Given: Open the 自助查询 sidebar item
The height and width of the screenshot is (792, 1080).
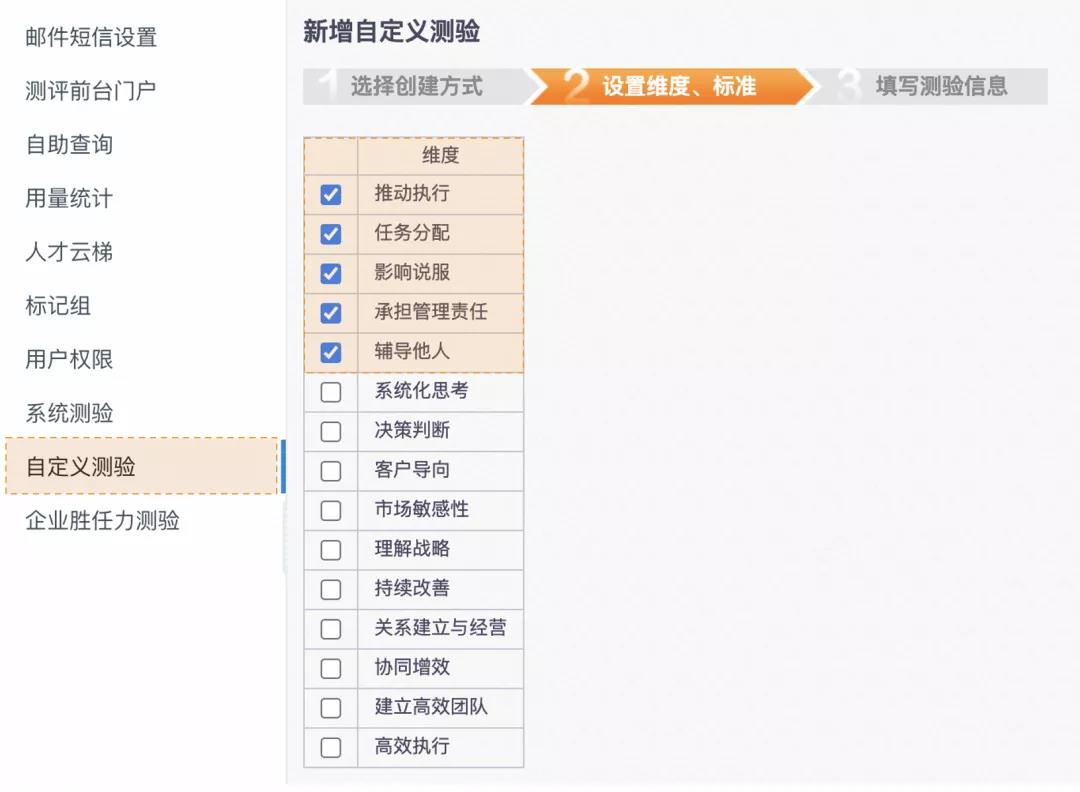Looking at the screenshot, I should [x=69, y=145].
